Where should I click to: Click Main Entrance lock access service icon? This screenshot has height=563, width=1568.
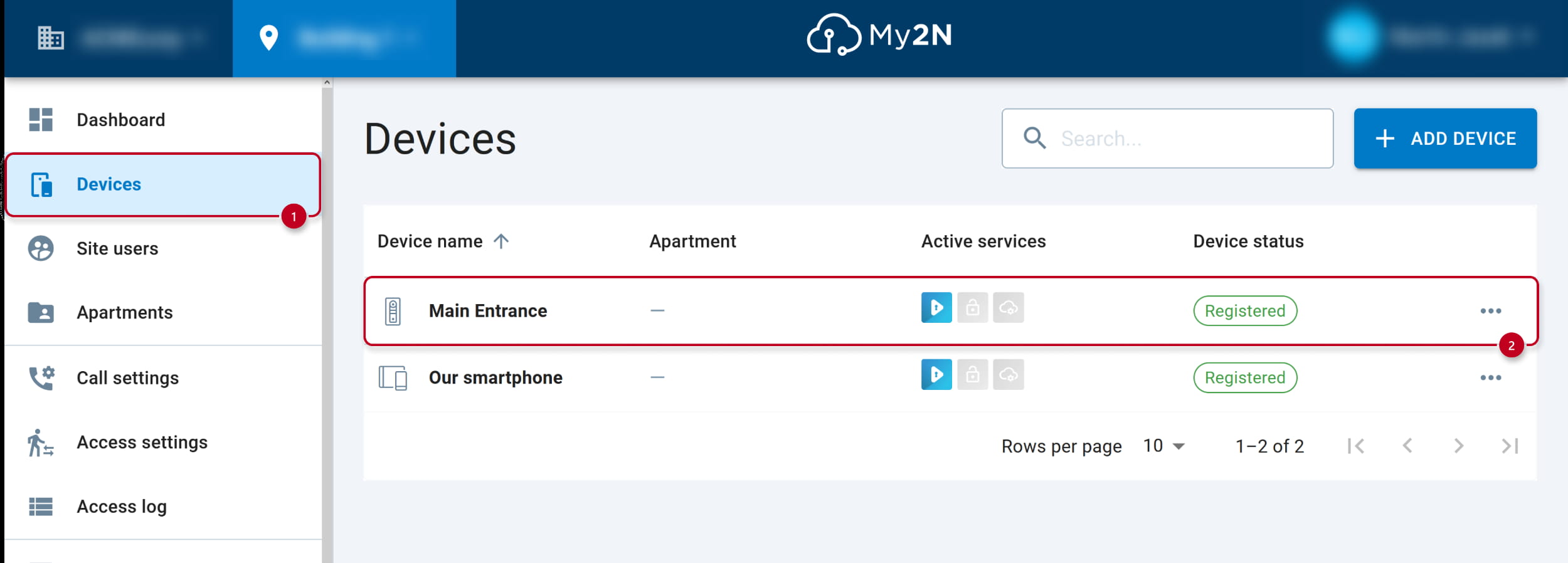click(973, 307)
